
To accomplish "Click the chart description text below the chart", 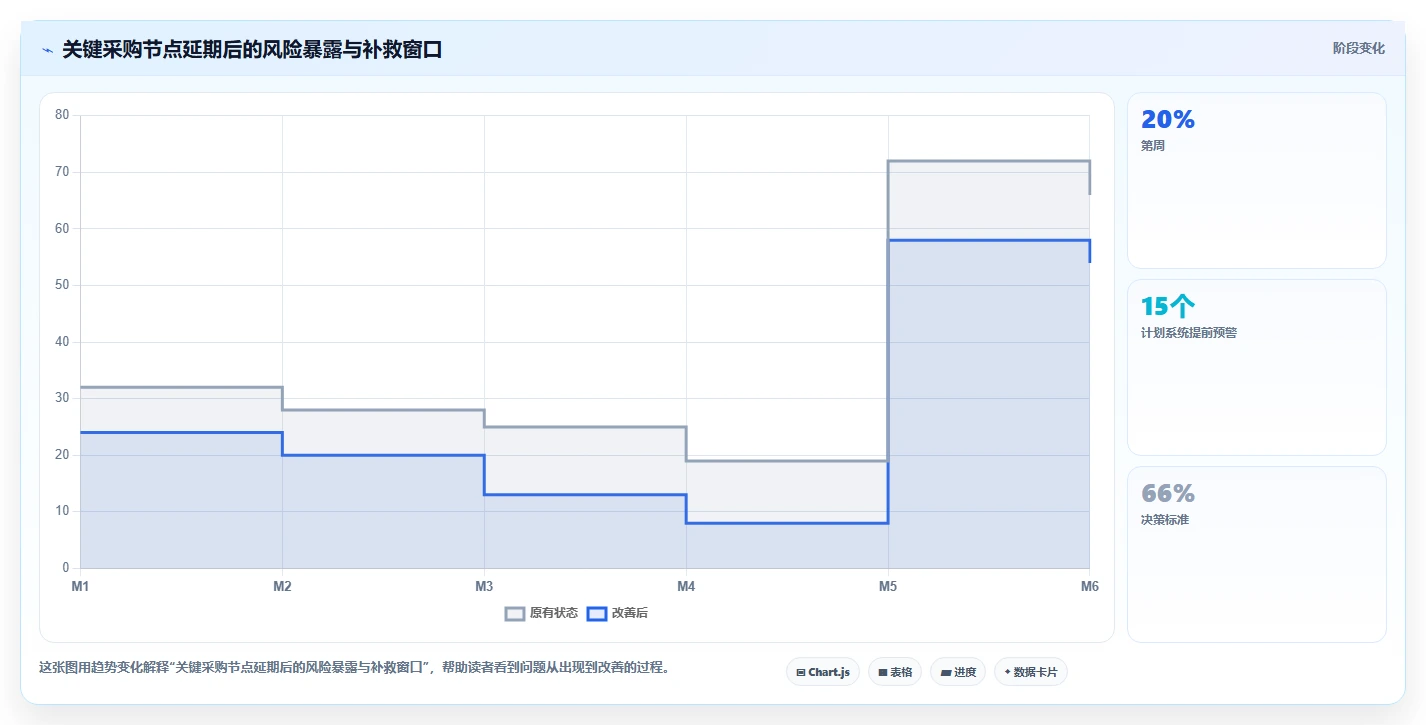I will pyautogui.click(x=354, y=667).
